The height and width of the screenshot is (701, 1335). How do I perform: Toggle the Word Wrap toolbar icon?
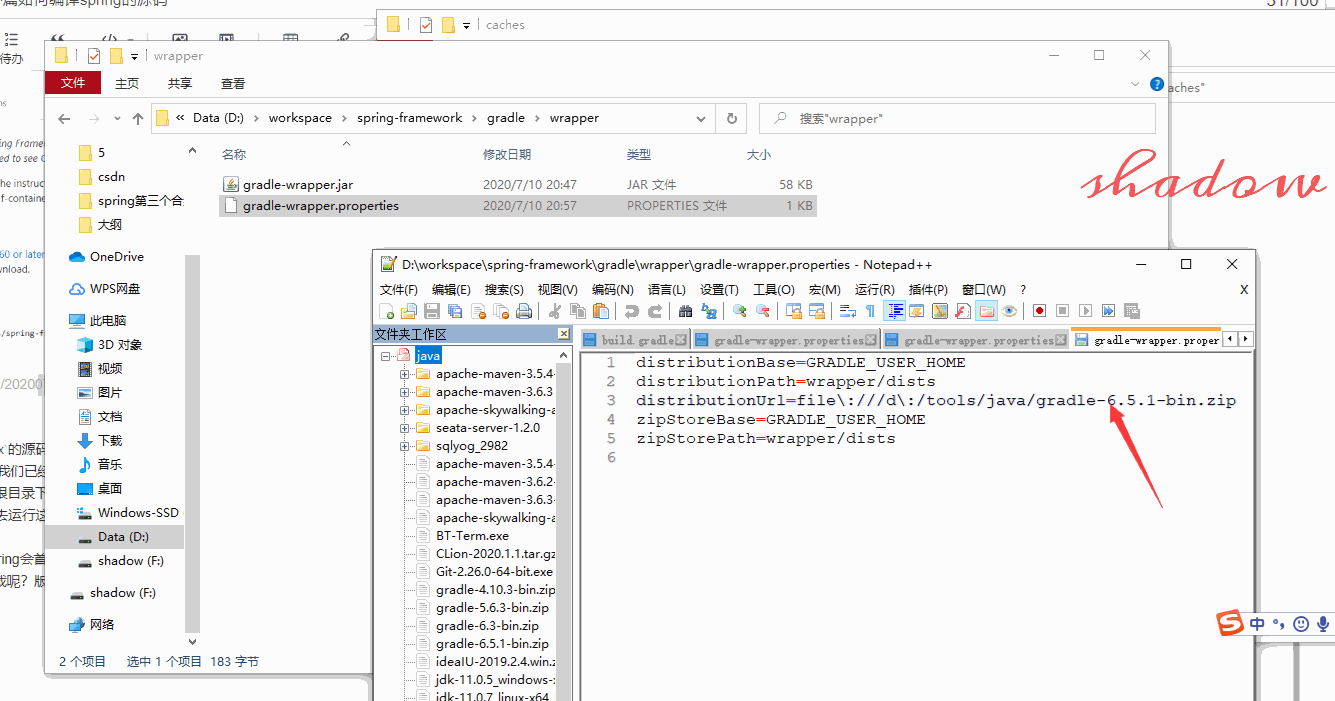point(848,311)
